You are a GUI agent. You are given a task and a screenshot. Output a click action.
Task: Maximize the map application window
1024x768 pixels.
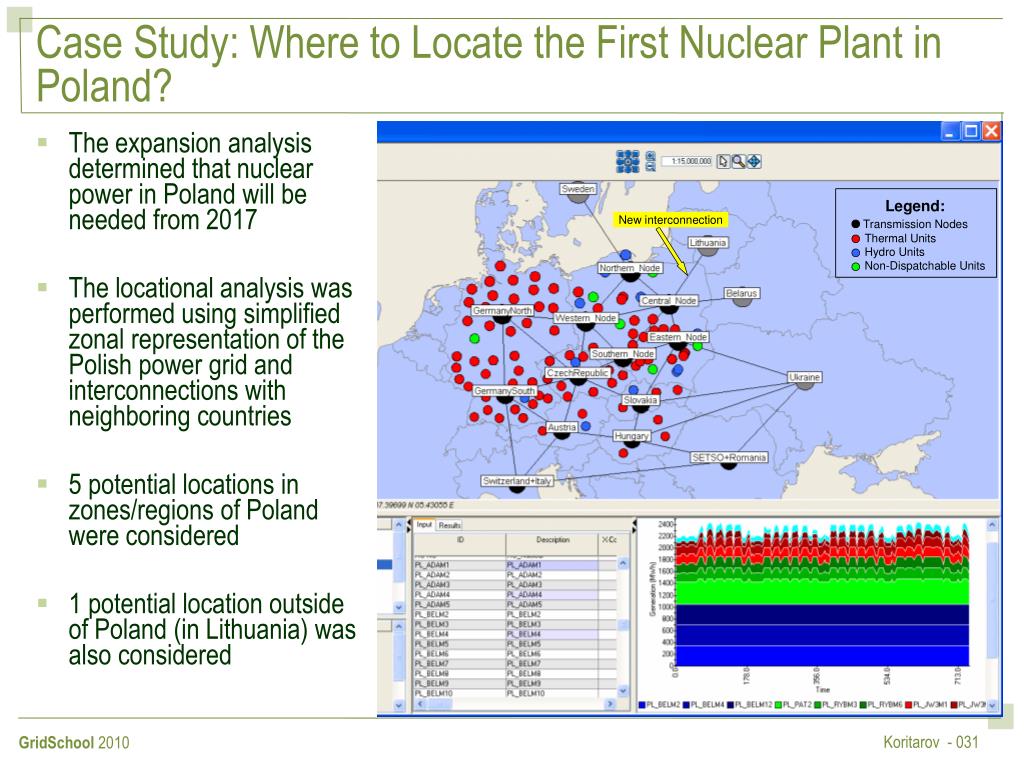(971, 131)
